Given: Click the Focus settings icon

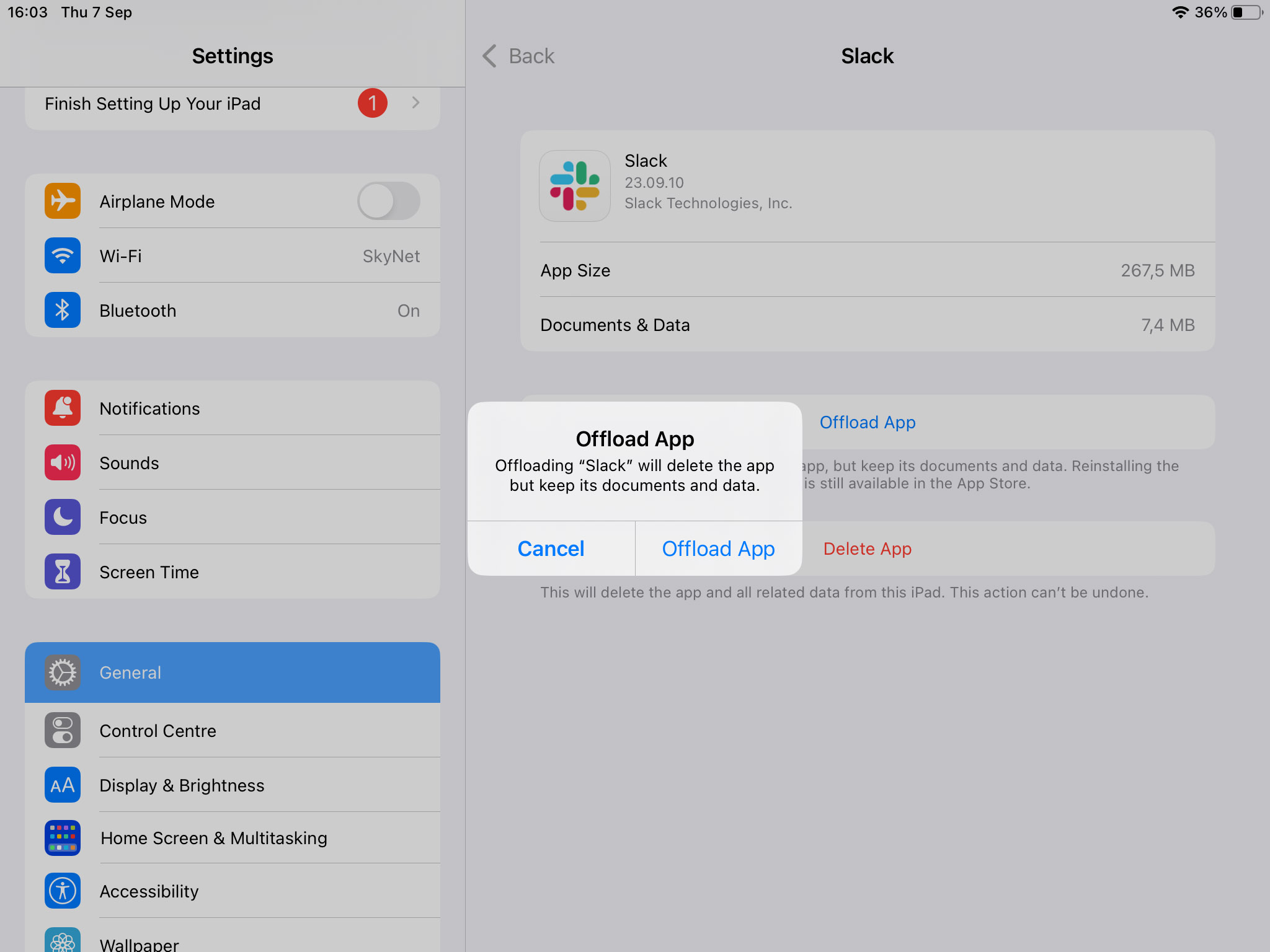Looking at the screenshot, I should pos(62,517).
